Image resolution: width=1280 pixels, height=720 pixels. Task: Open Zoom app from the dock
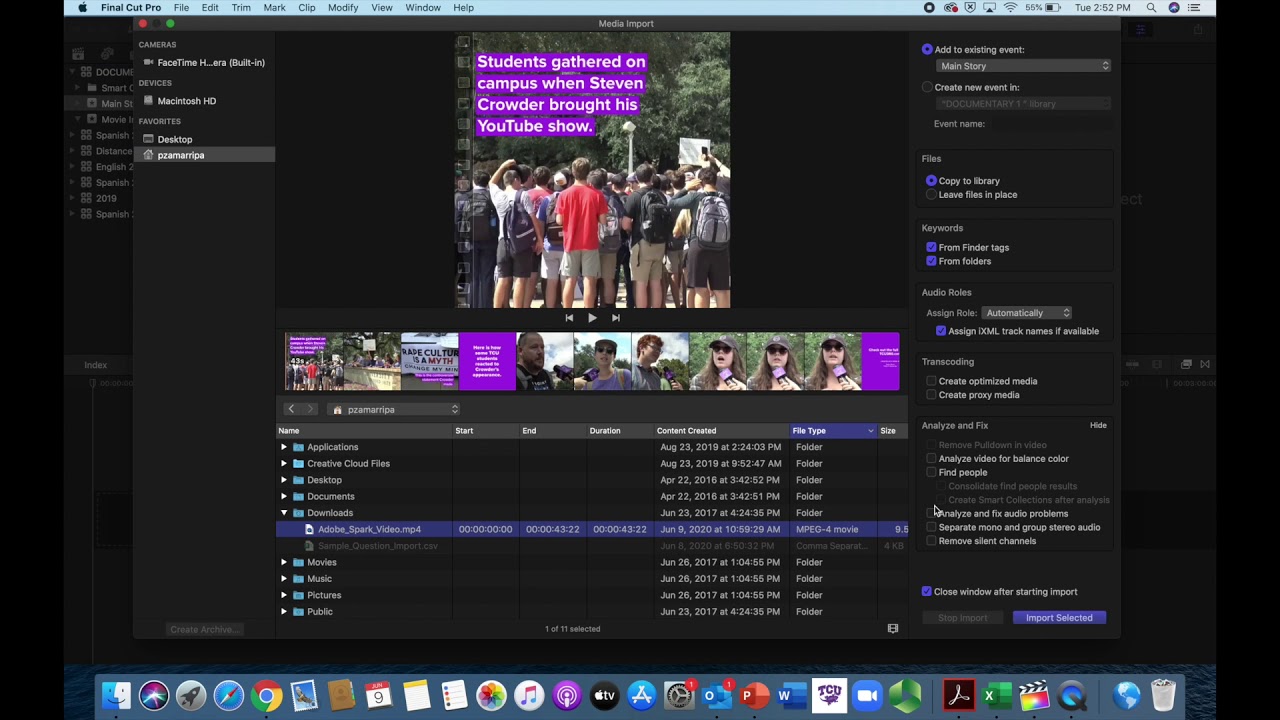[867, 696]
